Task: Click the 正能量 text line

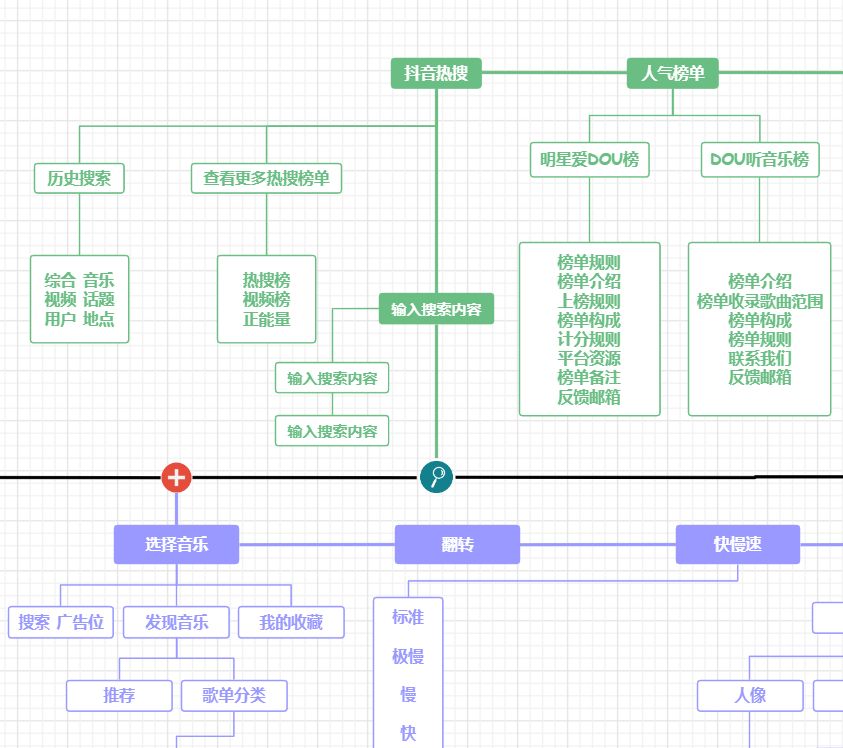Action: 266,319
